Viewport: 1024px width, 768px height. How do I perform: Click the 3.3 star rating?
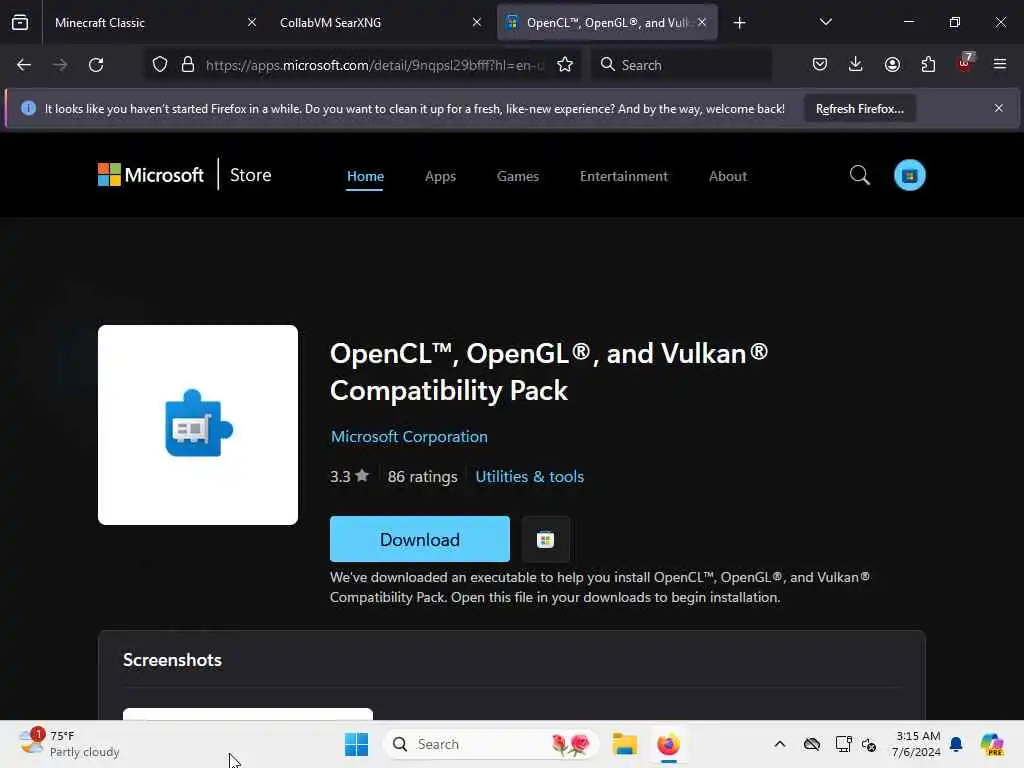click(349, 477)
